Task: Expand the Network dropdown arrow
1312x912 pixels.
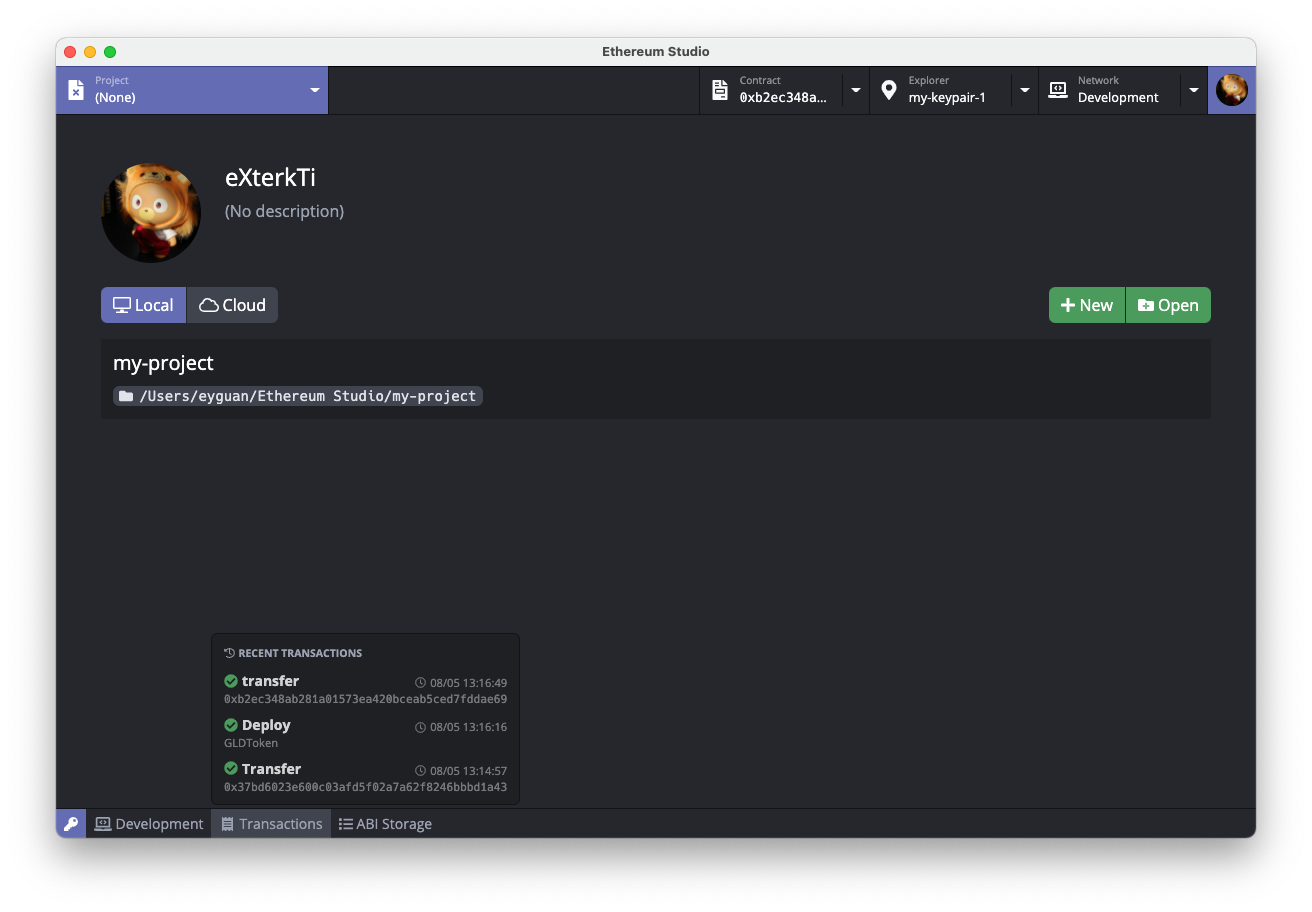Action: [1194, 90]
